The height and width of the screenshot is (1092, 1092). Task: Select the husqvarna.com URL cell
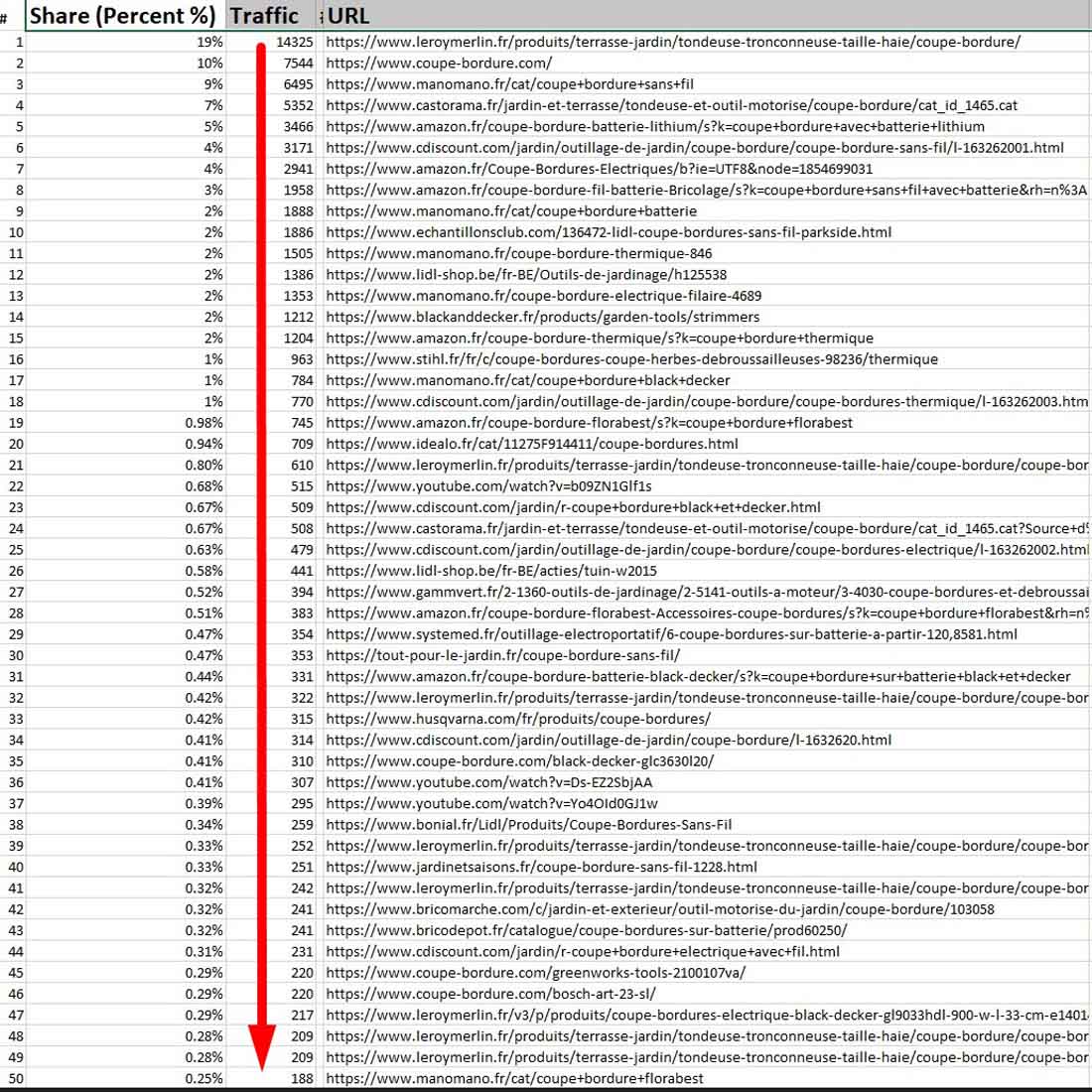(x=517, y=719)
